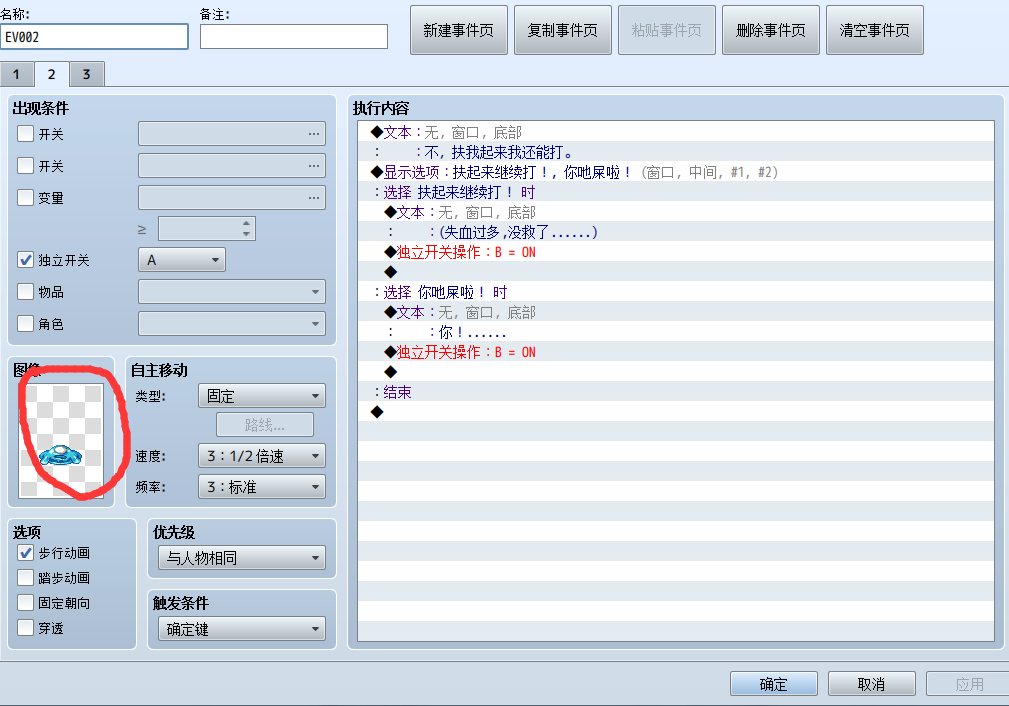Click the first 开关 selection field
1009x706 pixels.
(232, 134)
